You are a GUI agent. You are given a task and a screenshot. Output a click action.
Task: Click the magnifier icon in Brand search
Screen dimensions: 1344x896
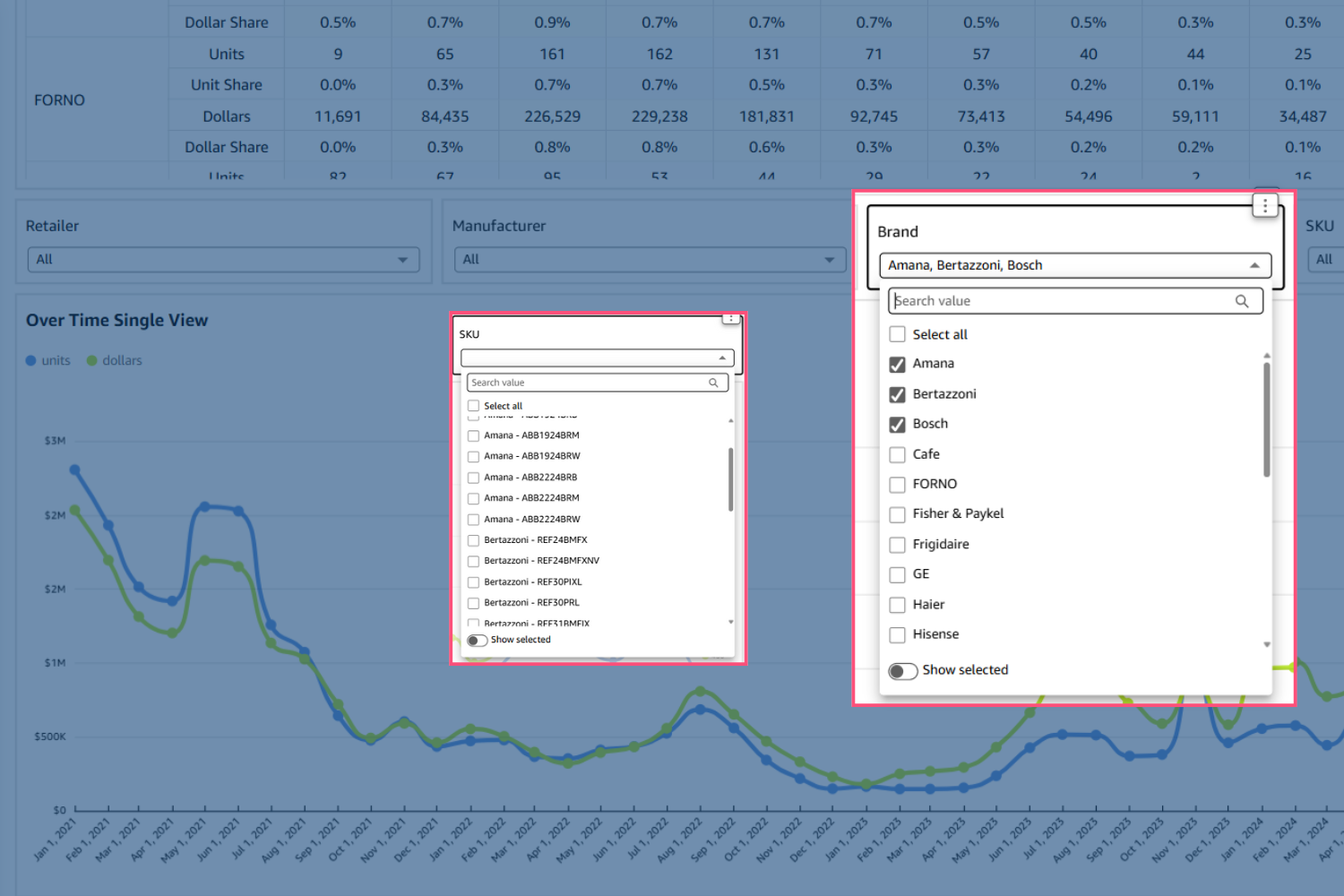click(1242, 301)
